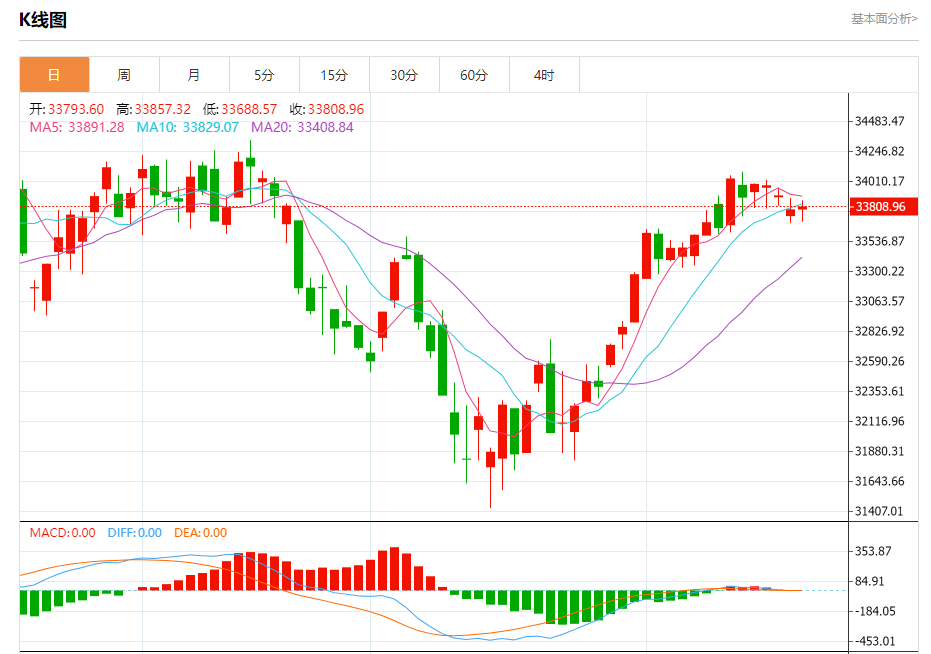Image resolution: width=931 pixels, height=654 pixels.
Task: Click the 353.87 MACD axis label
Action: click(x=873, y=551)
